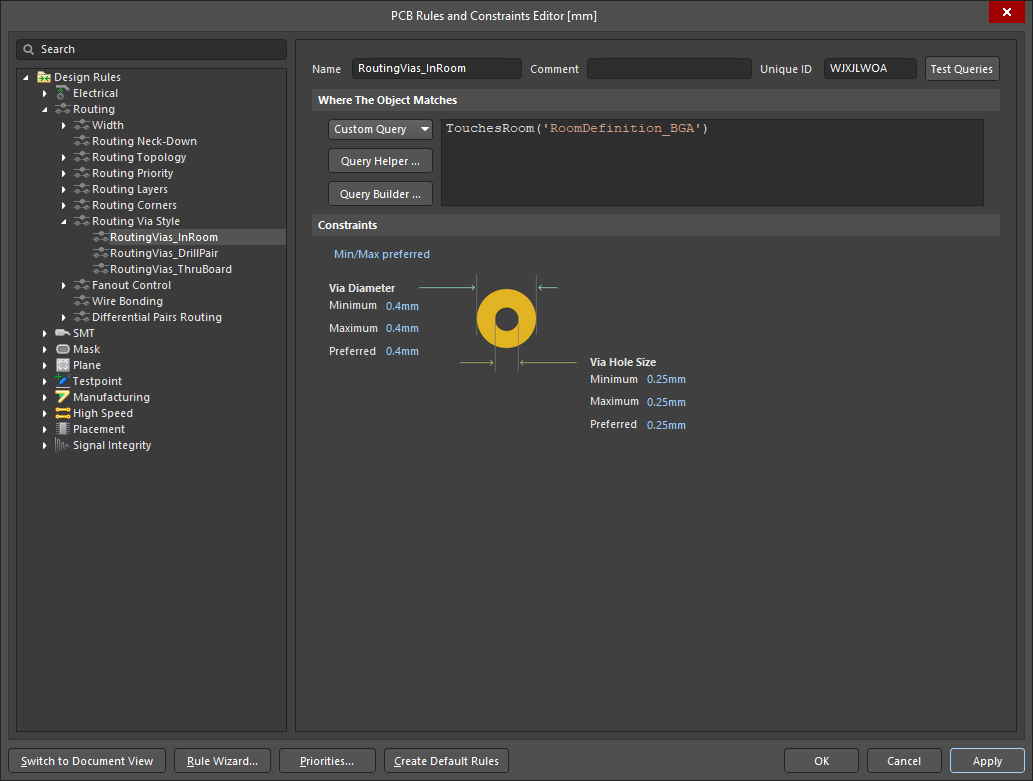Expand the Fanout Control node
The image size is (1033, 781).
pyautogui.click(x=64, y=285)
